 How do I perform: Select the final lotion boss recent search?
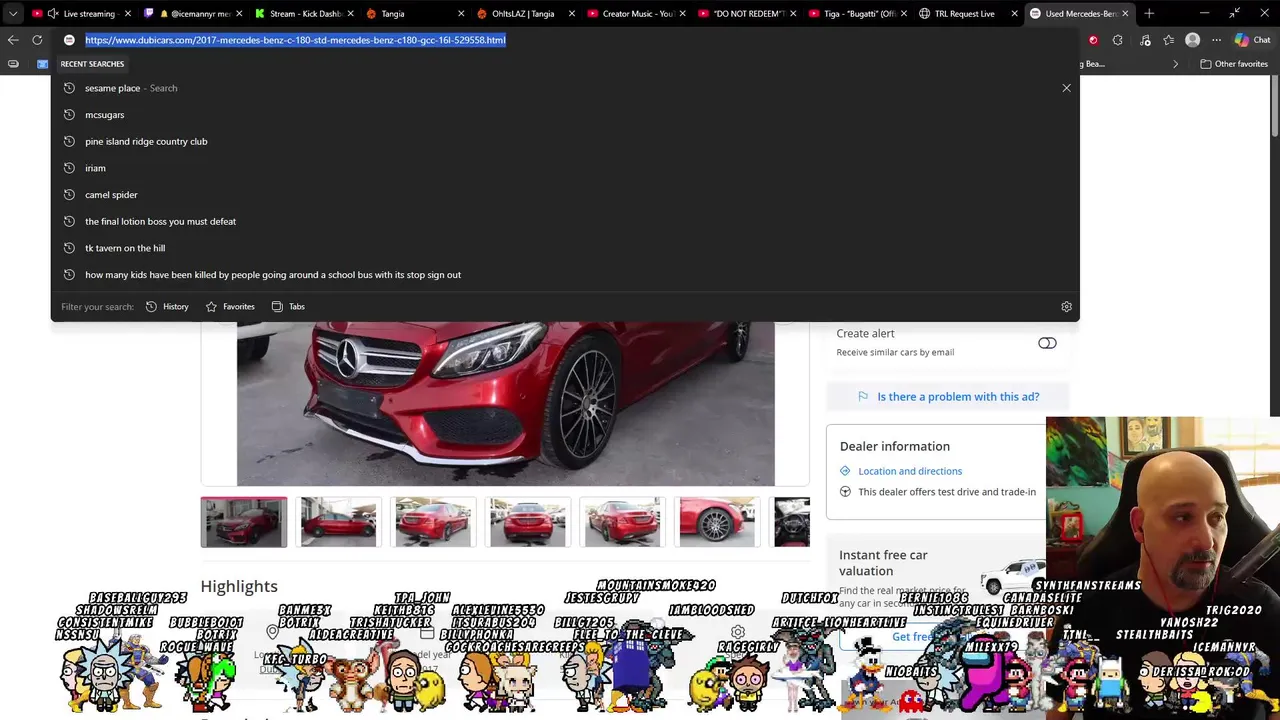pos(565,221)
